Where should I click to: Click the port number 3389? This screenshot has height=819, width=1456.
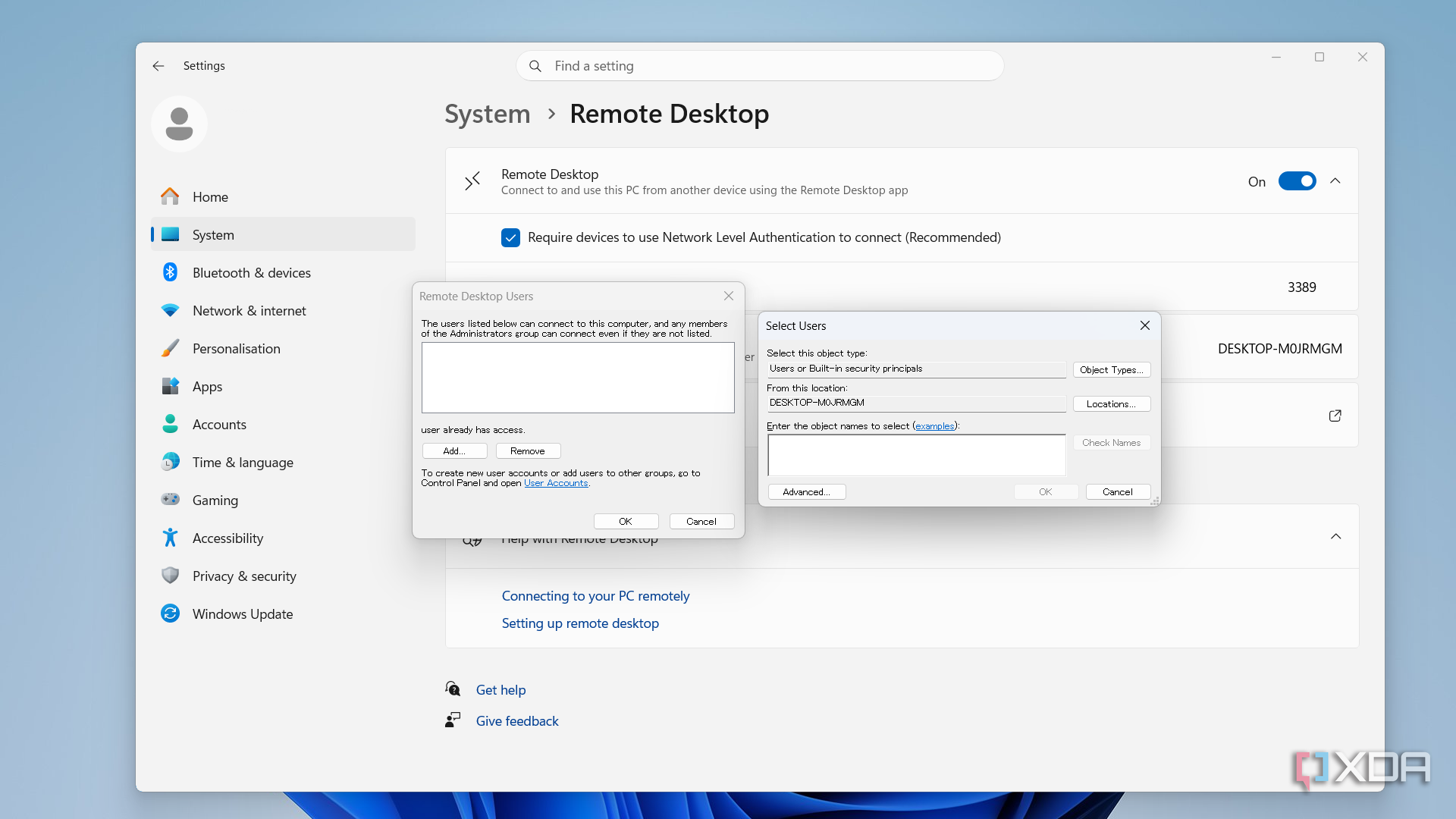[x=1301, y=287]
